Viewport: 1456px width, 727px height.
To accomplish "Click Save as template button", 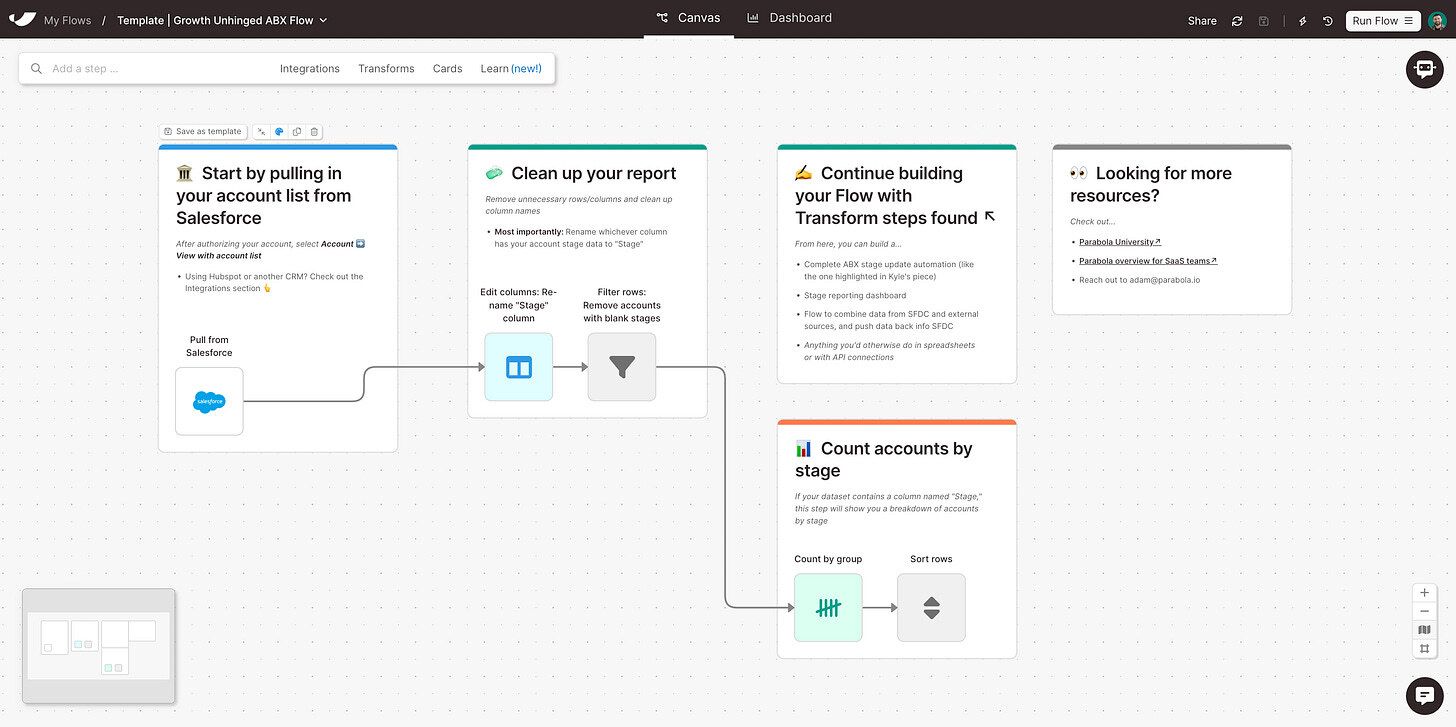I will [203, 131].
